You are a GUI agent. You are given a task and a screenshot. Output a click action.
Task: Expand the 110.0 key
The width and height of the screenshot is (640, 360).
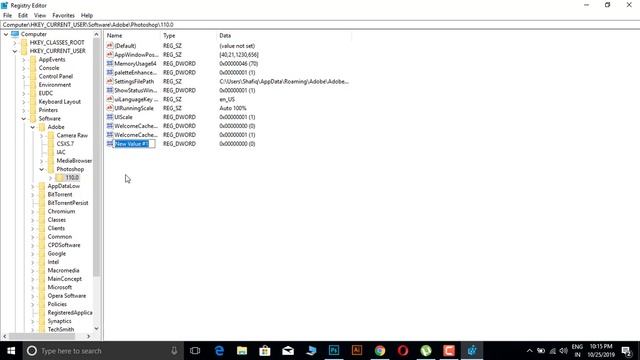pyautogui.click(x=51, y=178)
